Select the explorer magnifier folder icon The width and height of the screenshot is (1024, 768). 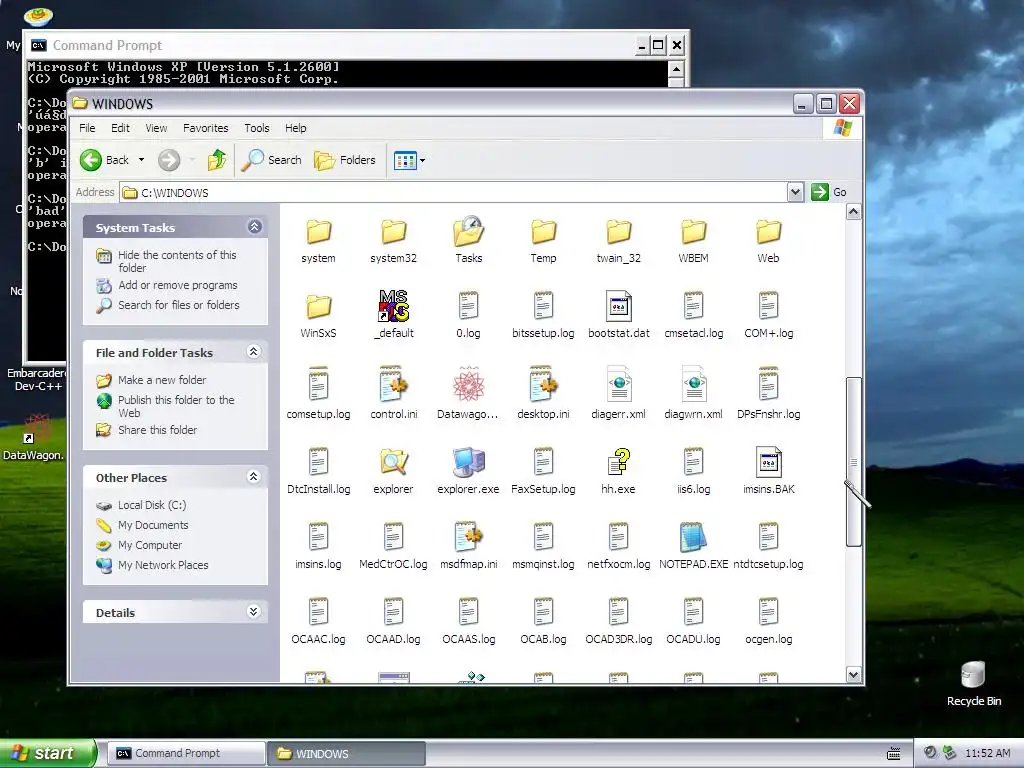pyautogui.click(x=394, y=462)
